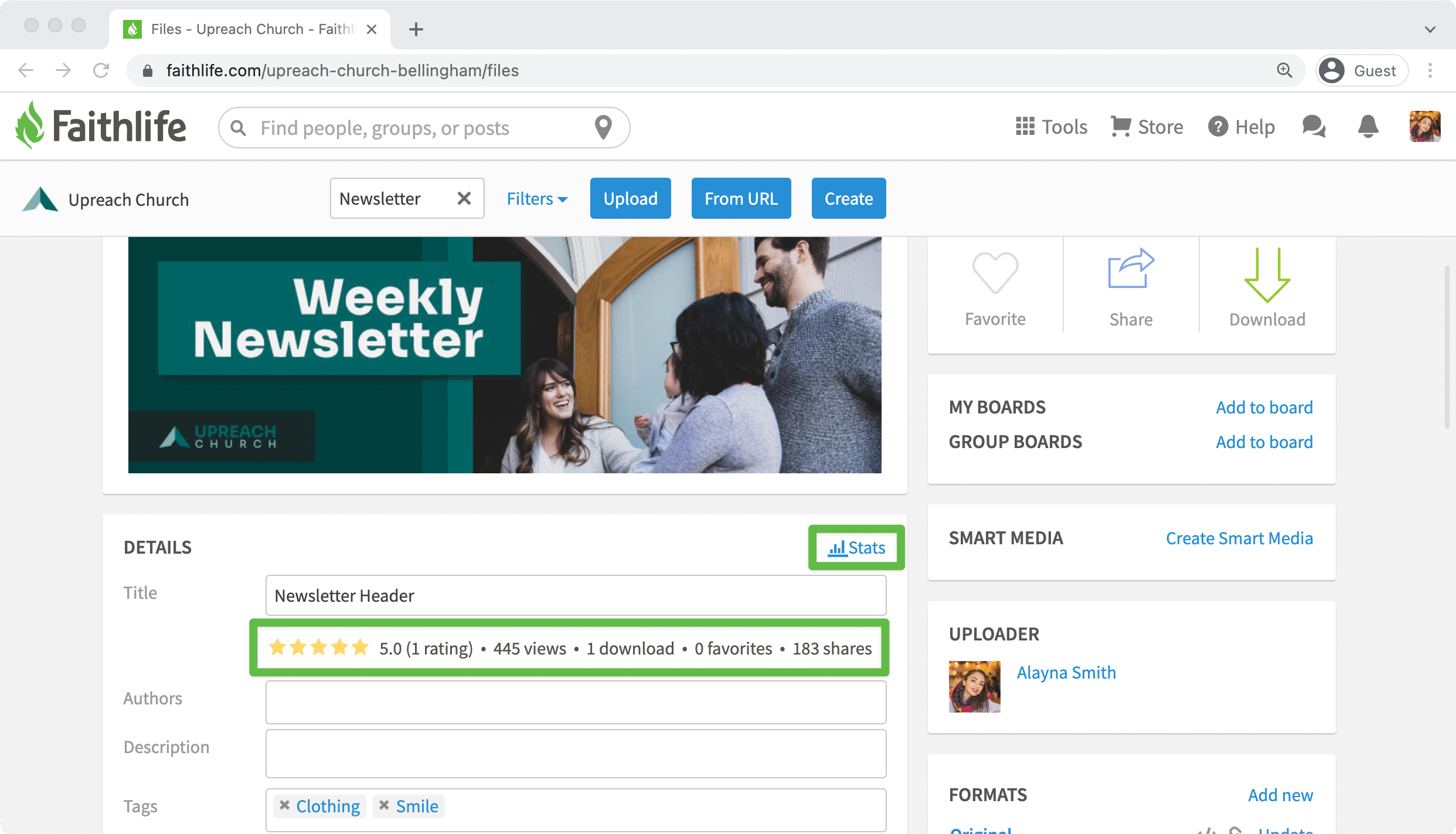The image size is (1456, 834).
Task: Remove the Smile tag
Action: pyautogui.click(x=384, y=805)
